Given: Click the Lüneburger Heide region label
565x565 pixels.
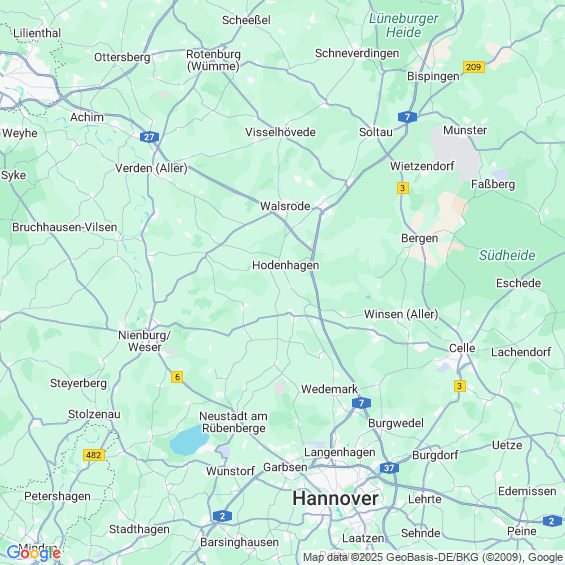Looking at the screenshot, I should point(404,25).
